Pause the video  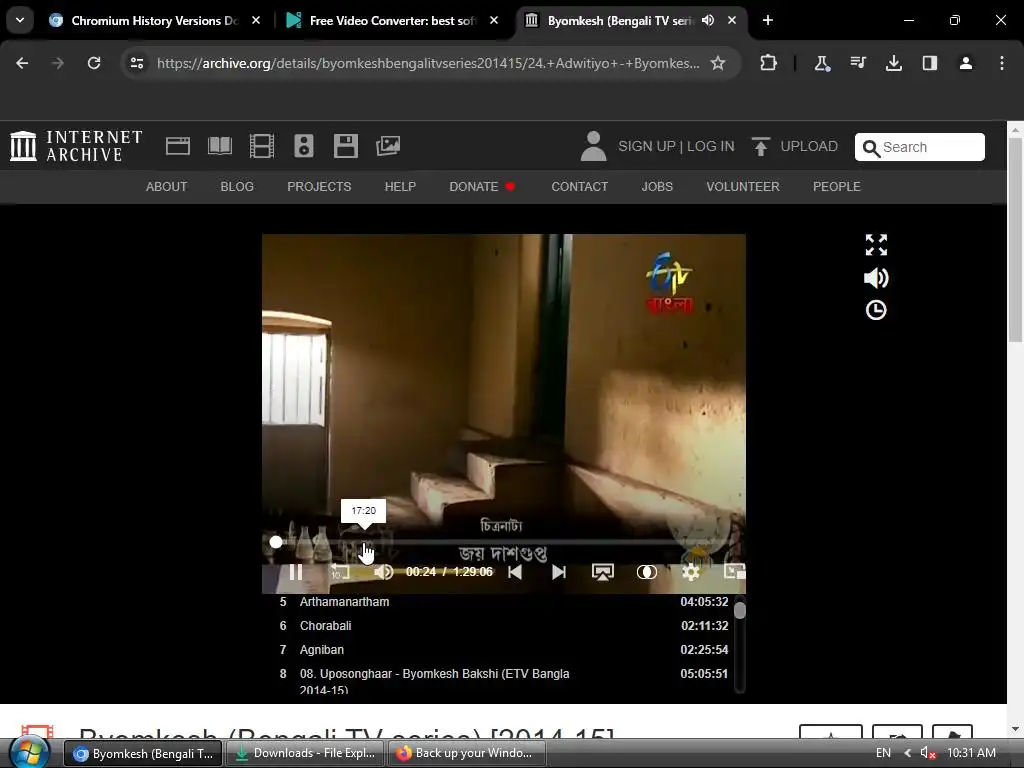pos(296,572)
